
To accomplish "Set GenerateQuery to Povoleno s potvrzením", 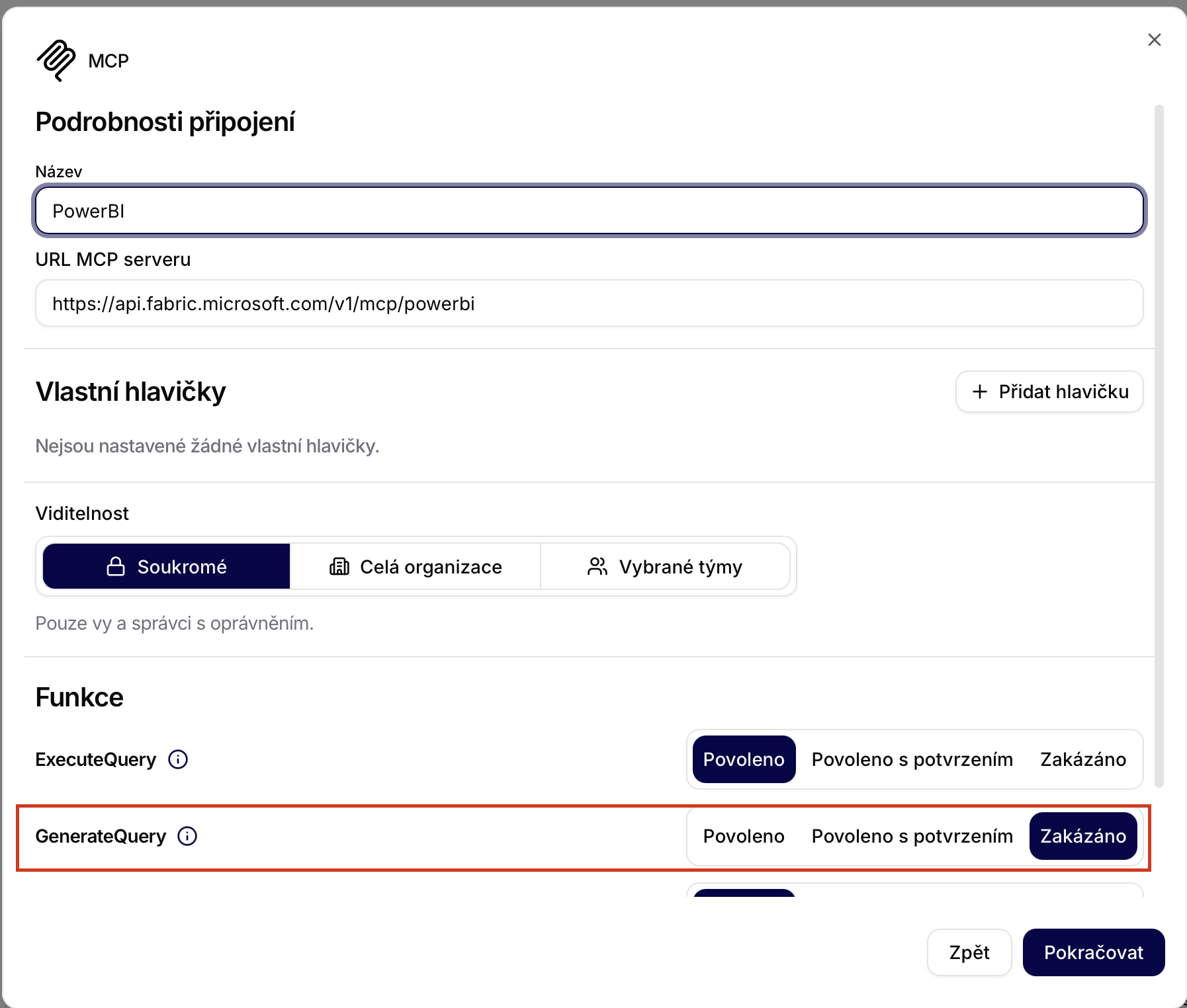I will 912,836.
